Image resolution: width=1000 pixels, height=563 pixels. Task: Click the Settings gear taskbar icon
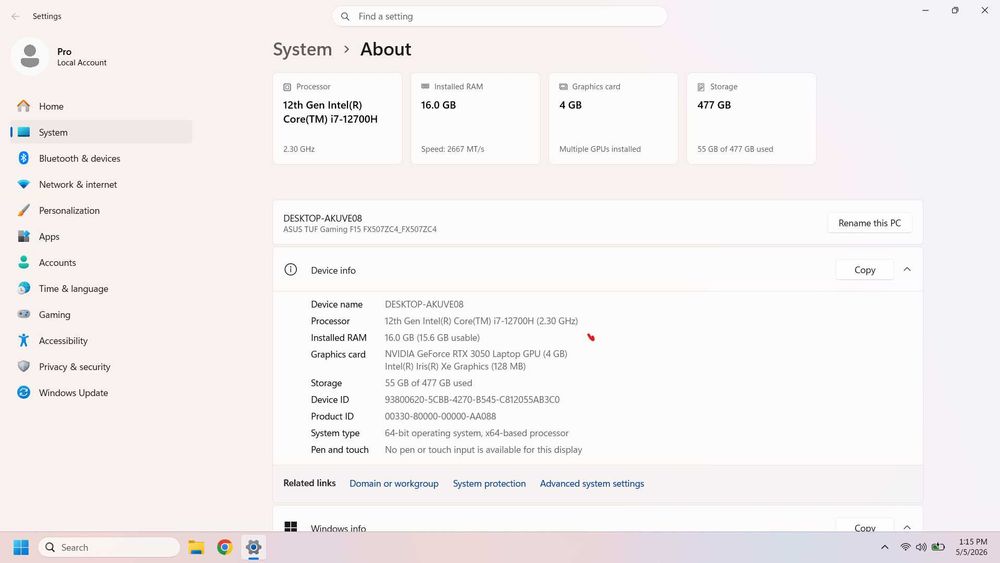tap(253, 547)
